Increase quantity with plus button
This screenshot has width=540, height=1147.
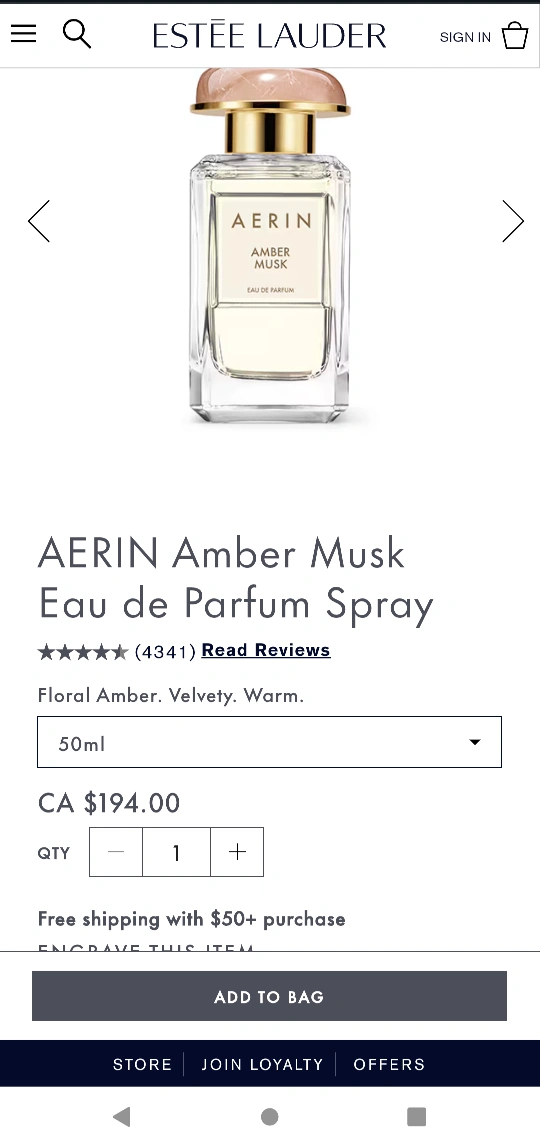coord(237,851)
